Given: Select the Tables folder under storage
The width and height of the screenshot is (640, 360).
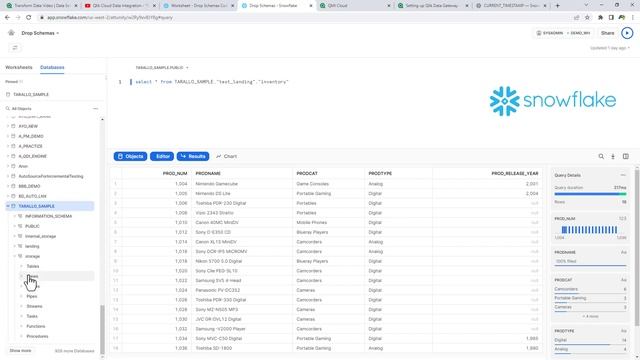Looking at the screenshot, I should click(x=33, y=266).
